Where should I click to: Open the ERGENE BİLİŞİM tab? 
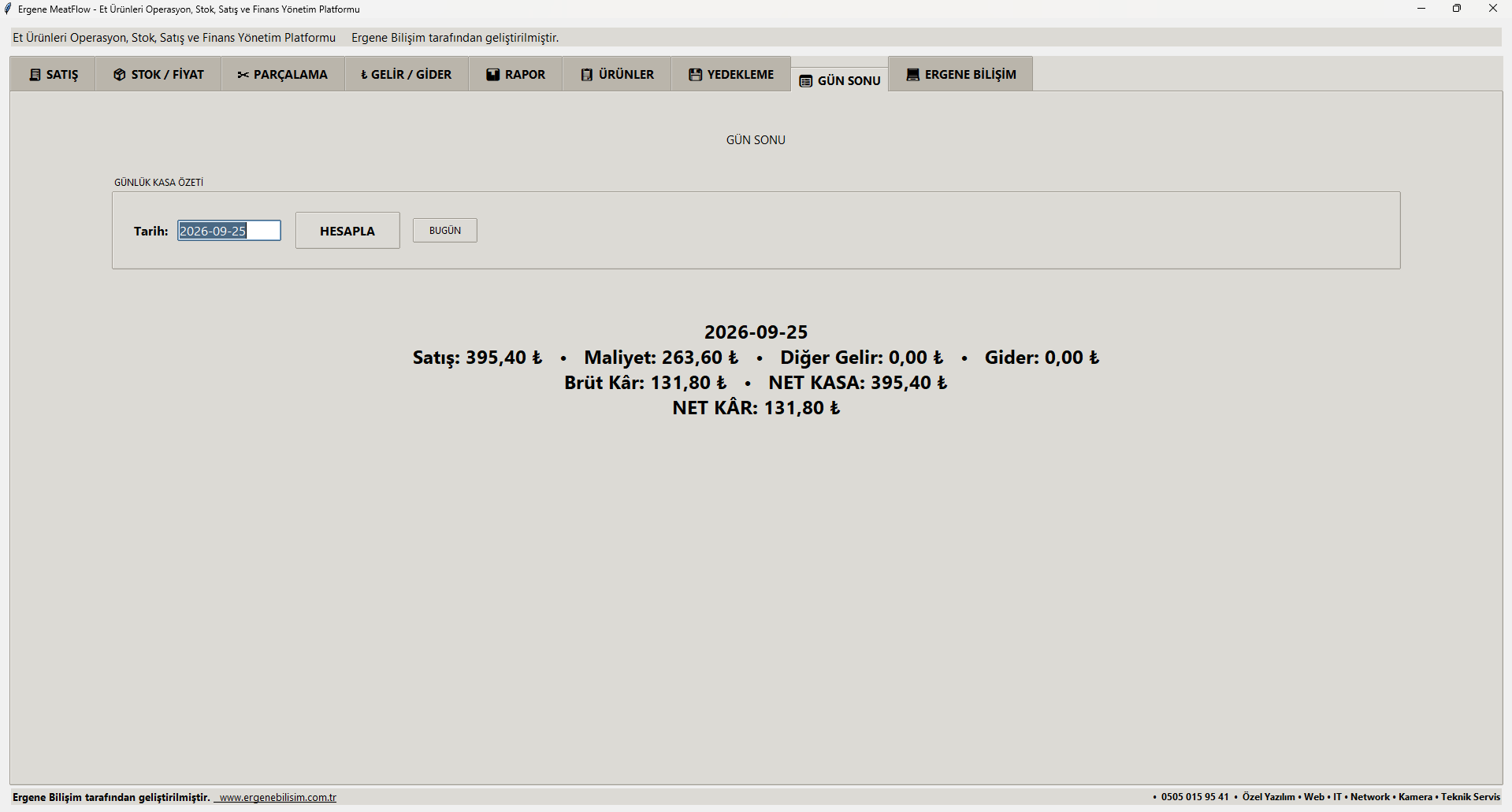(961, 74)
